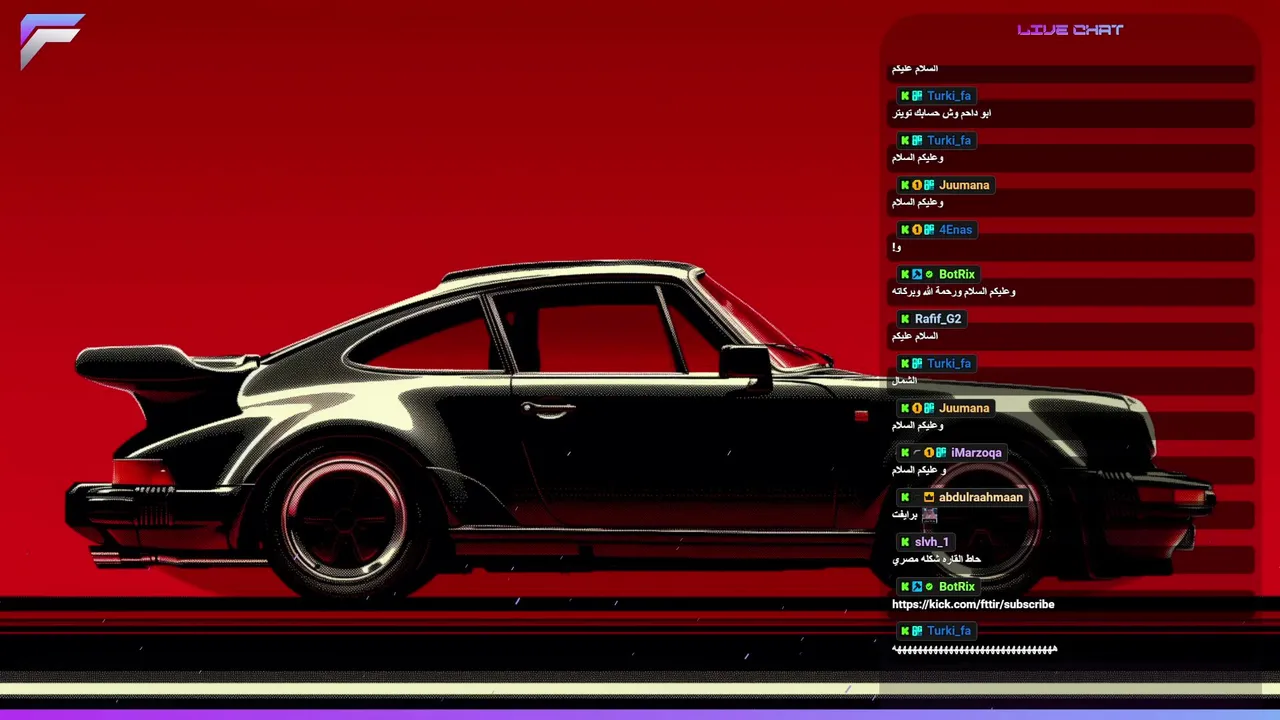Image resolution: width=1280 pixels, height=720 pixels.
Task: Click iMarzoqa's message 'و عليكم السلام'
Action: pyautogui.click(x=918, y=470)
